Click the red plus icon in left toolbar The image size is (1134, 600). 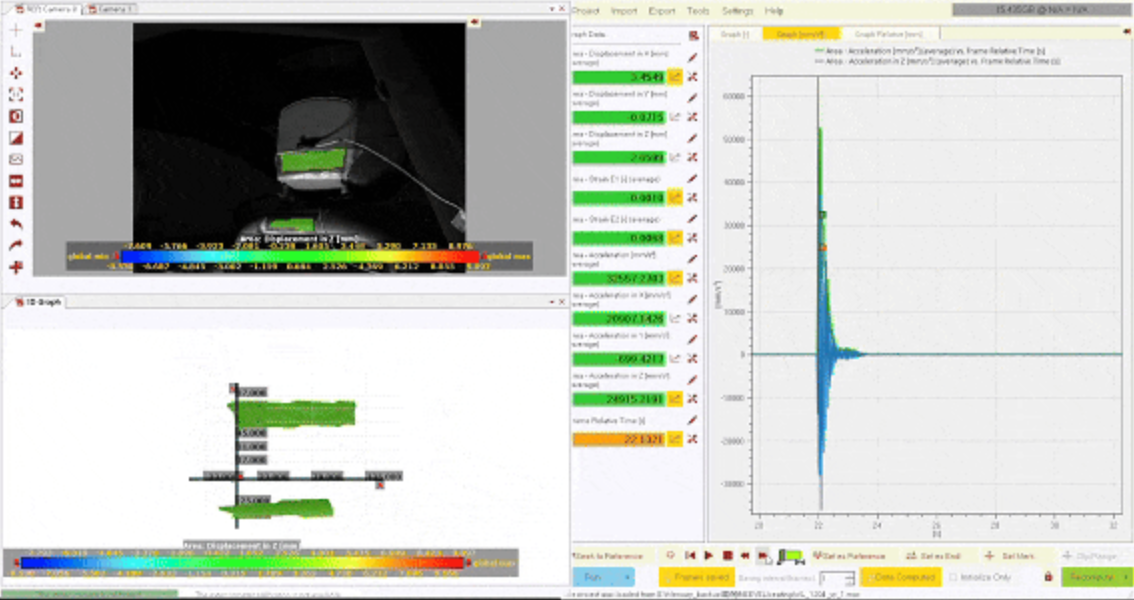pos(16,267)
